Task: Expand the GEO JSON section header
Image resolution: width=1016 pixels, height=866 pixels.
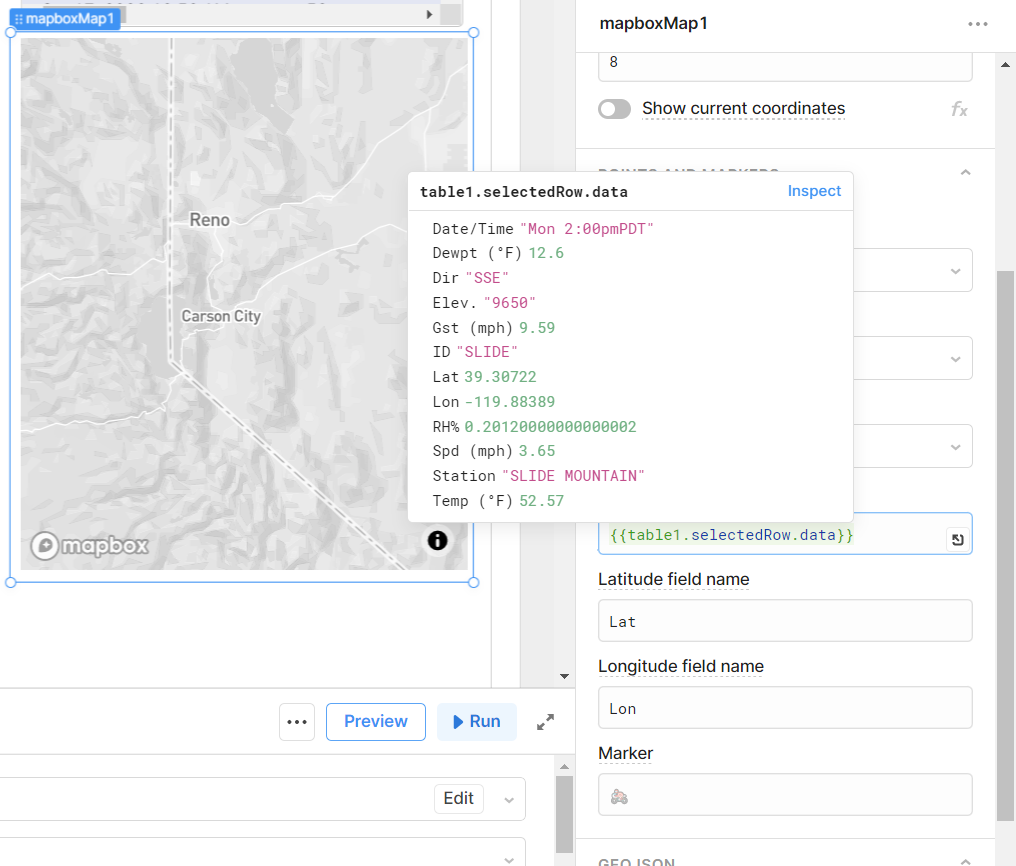Action: pos(964,860)
